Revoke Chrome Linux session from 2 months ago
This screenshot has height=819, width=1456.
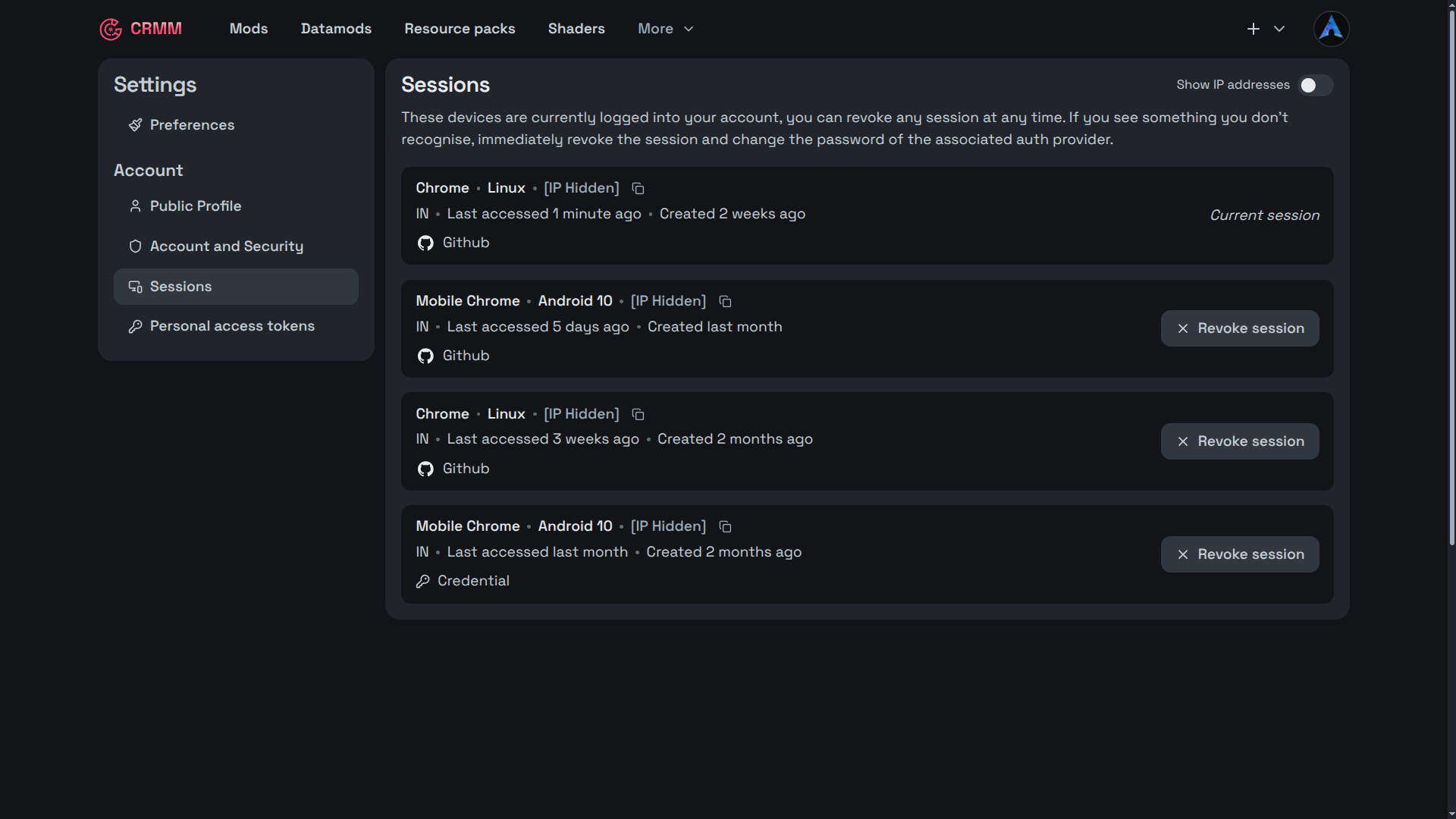point(1240,441)
